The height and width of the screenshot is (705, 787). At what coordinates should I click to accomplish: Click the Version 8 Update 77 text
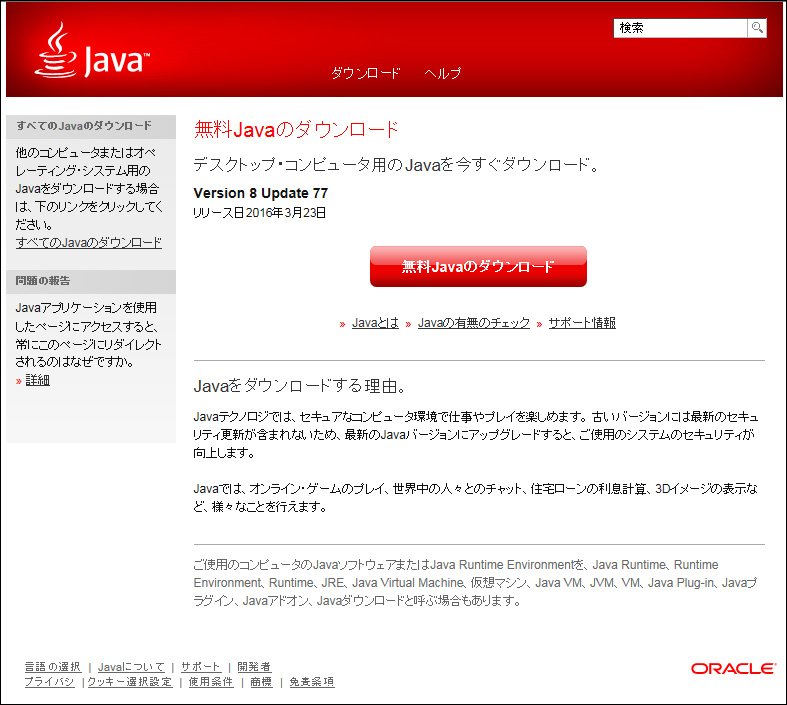tap(261, 193)
